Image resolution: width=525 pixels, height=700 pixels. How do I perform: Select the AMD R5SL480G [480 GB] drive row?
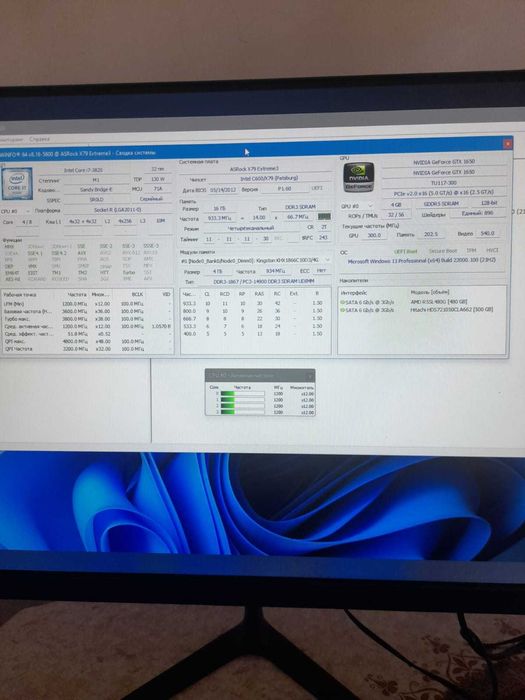click(x=422, y=302)
